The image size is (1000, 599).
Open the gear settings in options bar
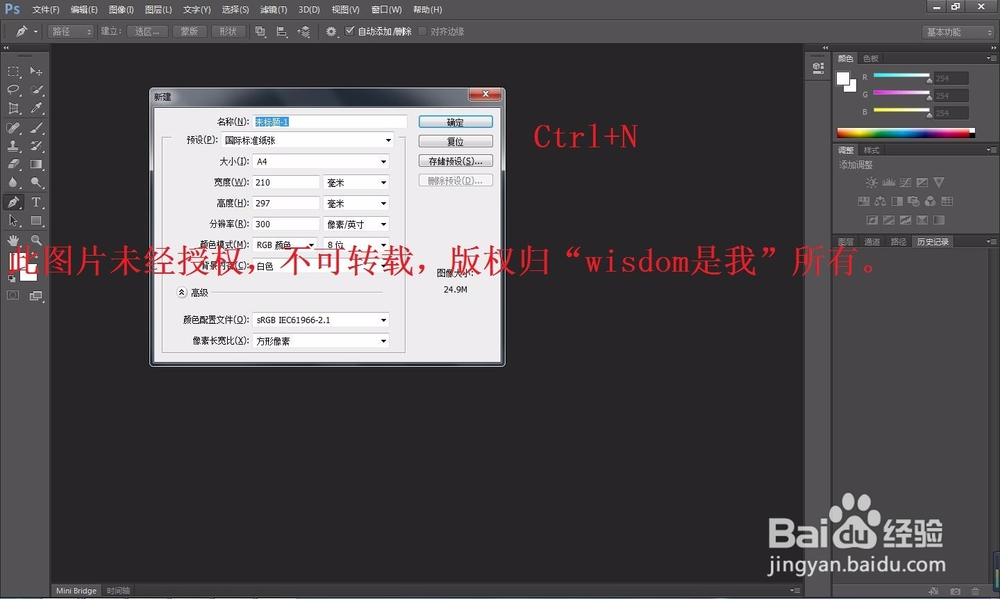coord(331,31)
